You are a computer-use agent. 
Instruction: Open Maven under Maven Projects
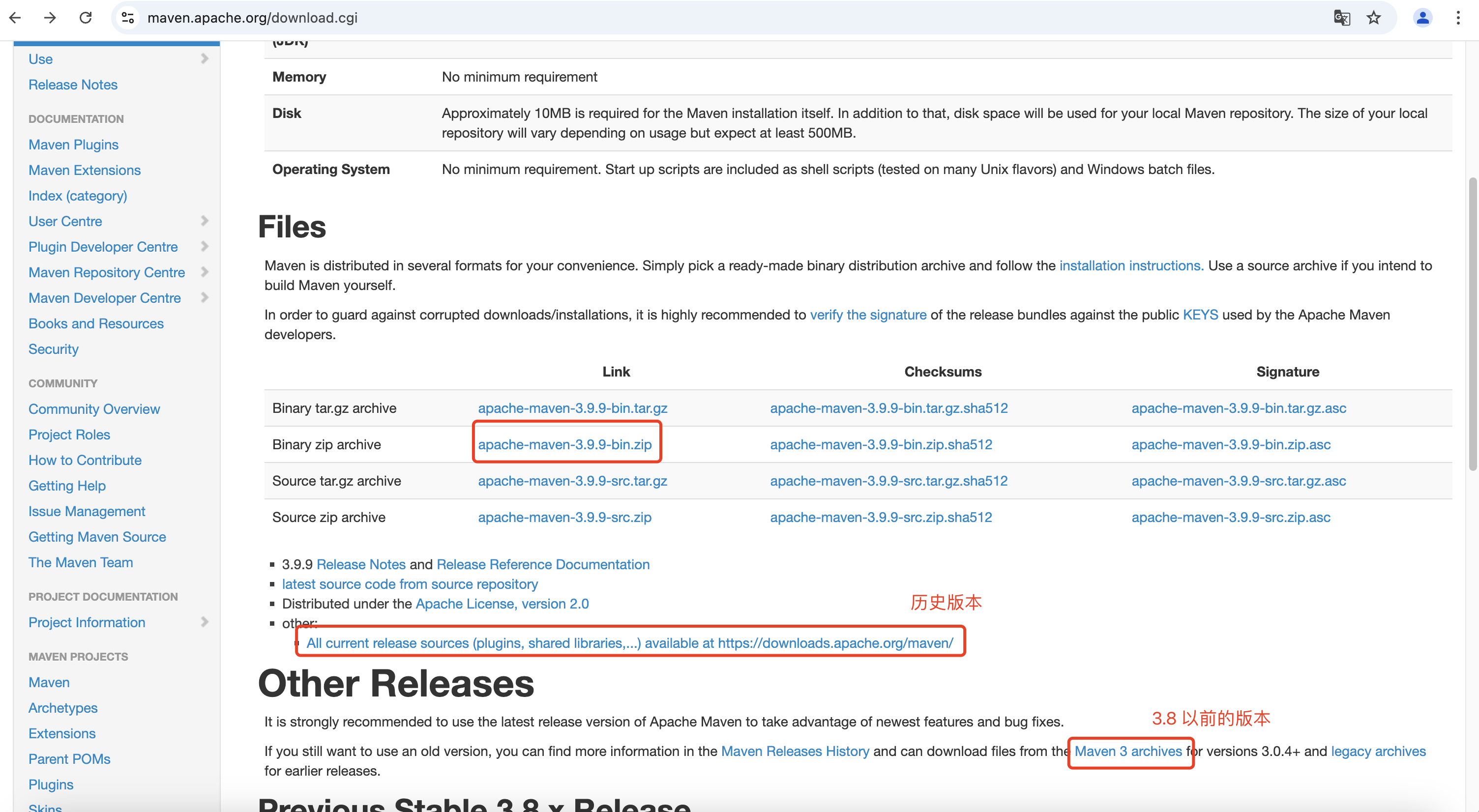49,682
